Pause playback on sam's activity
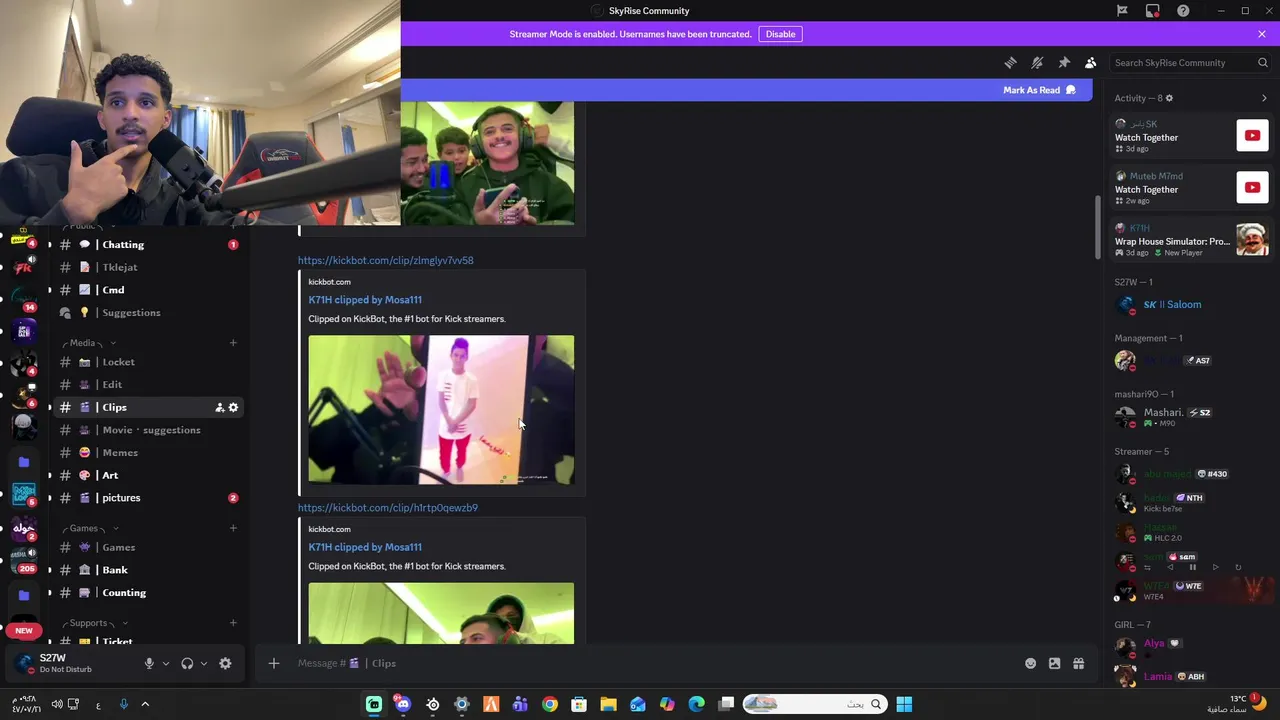This screenshot has width=1280, height=720. pos(1192,568)
